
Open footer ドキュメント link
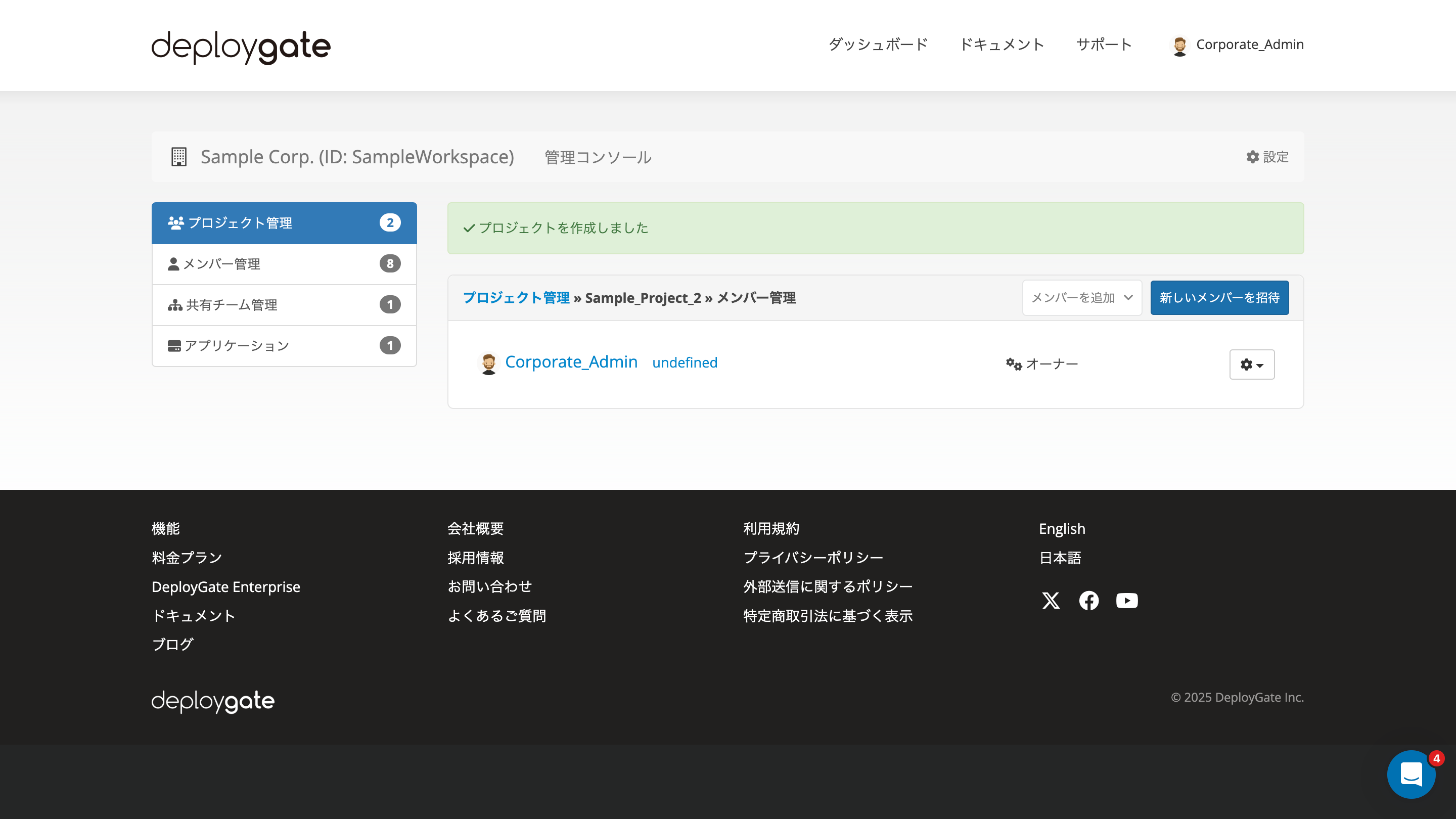193,616
